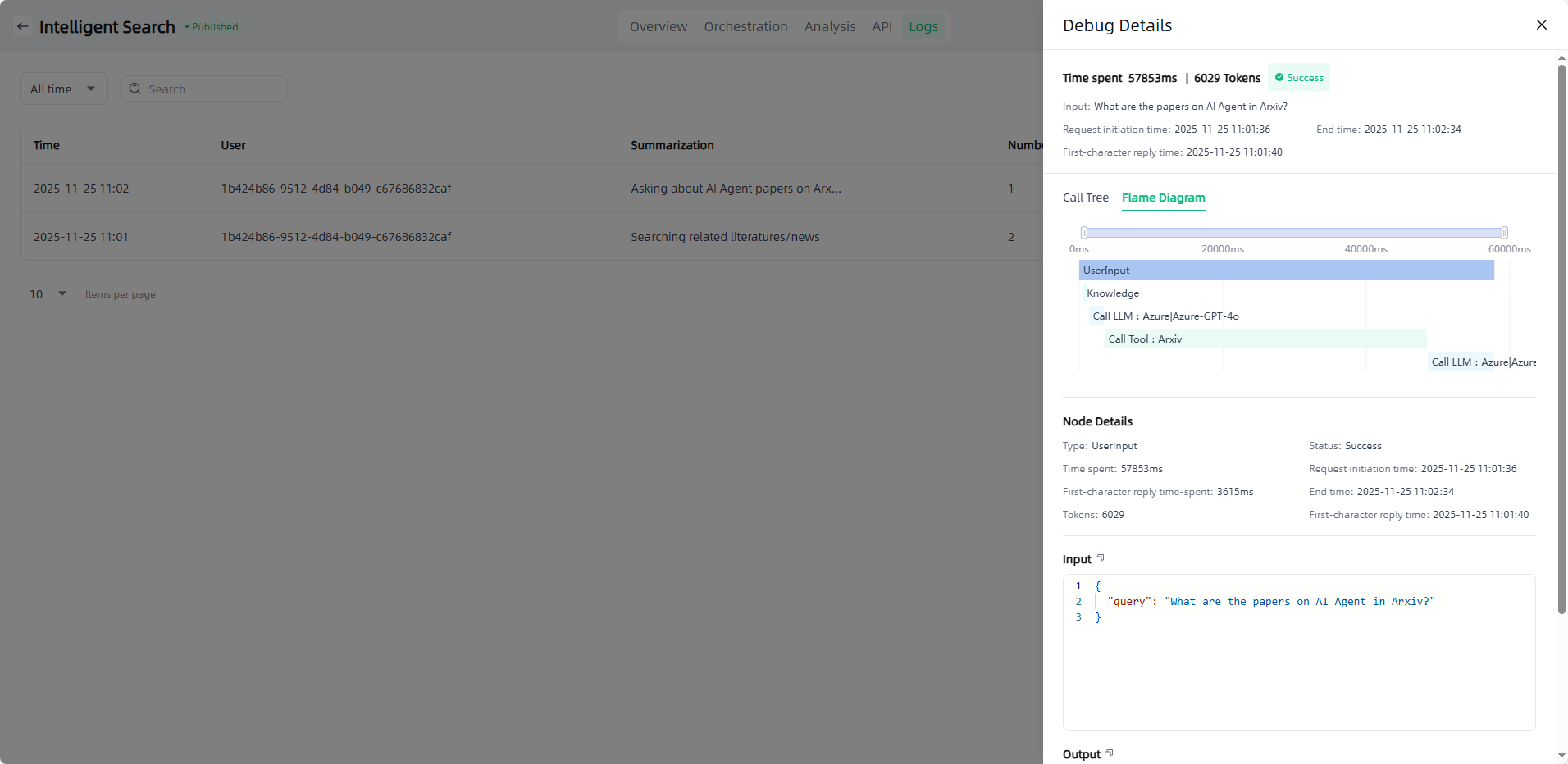Click the left handle of timeline range slider

1084,233
